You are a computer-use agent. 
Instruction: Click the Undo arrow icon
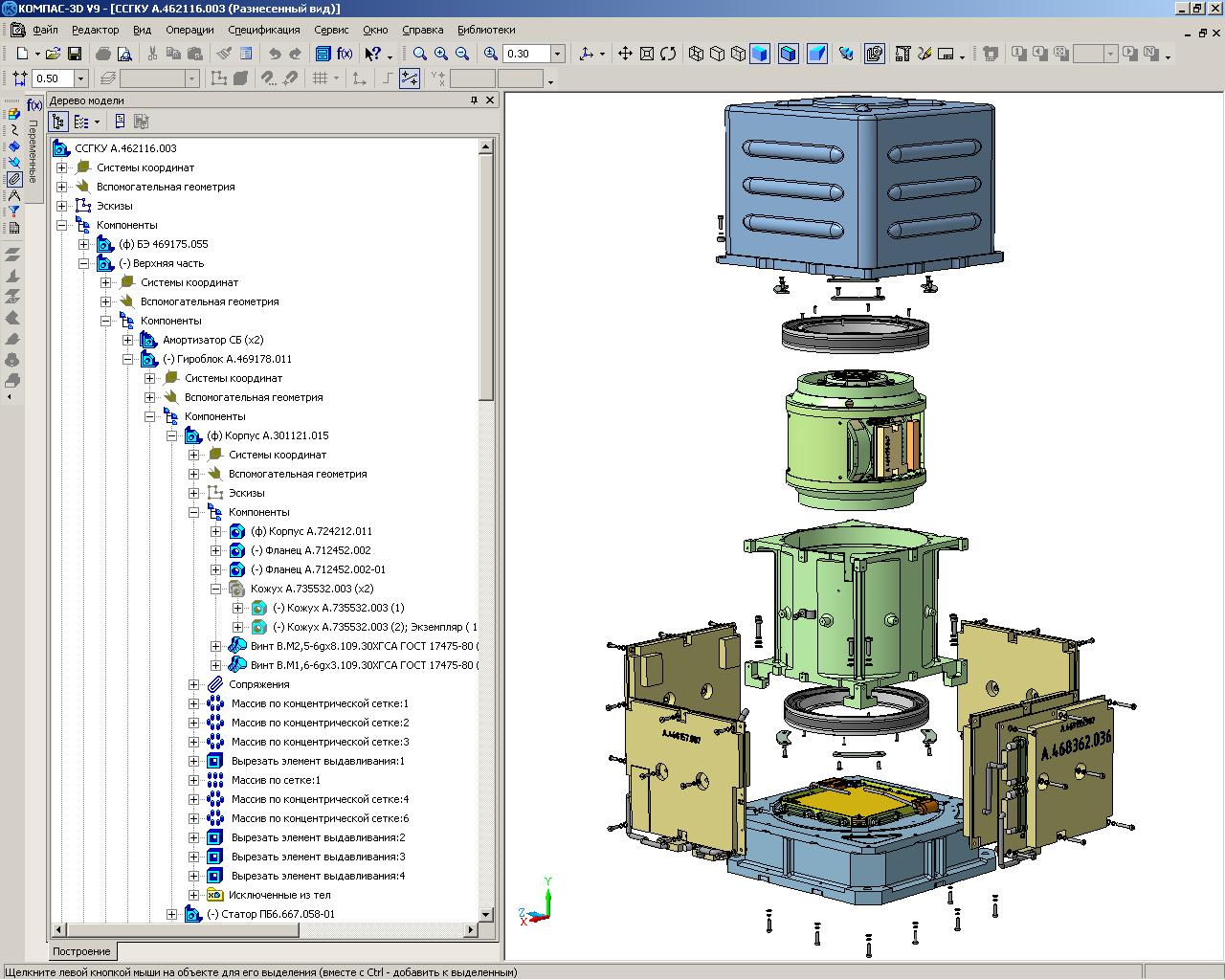coord(275,54)
